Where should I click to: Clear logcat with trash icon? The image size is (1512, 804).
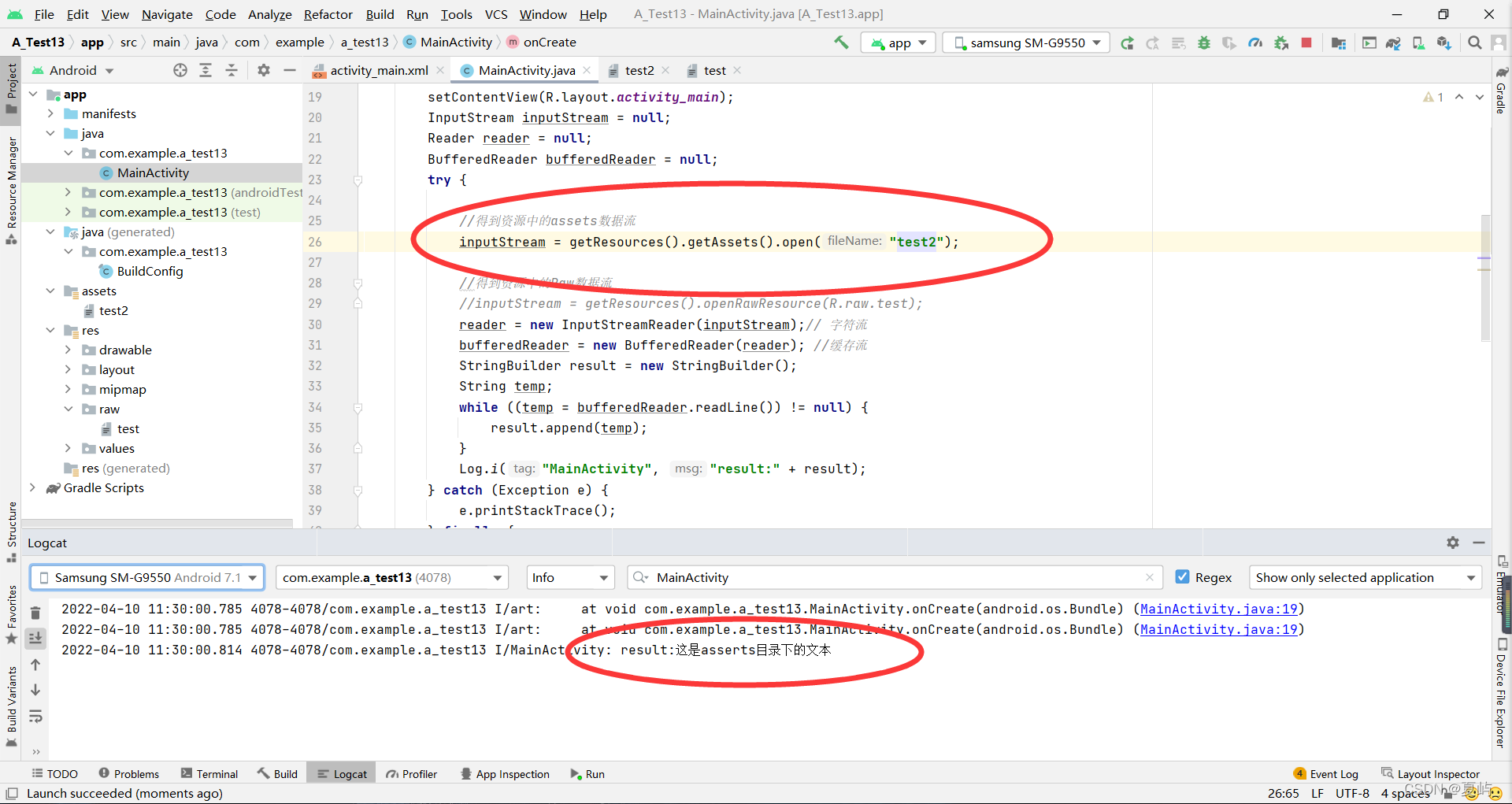click(x=35, y=612)
